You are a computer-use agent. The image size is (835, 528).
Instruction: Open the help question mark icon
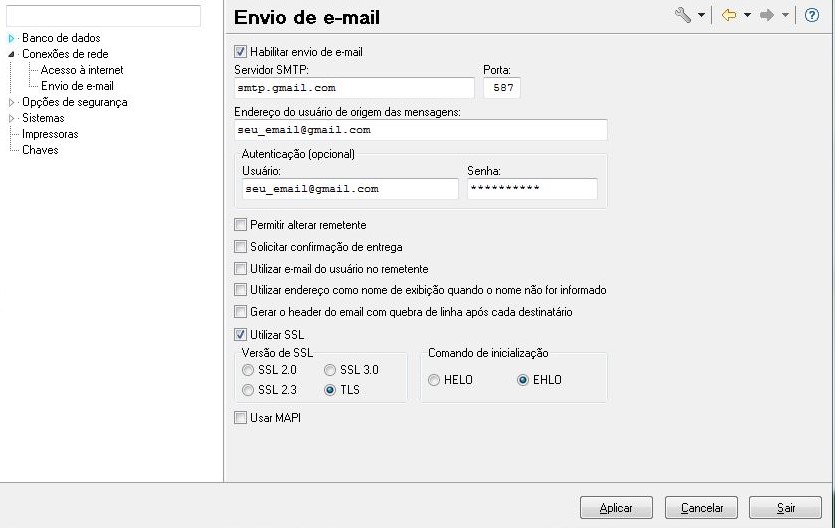812,15
